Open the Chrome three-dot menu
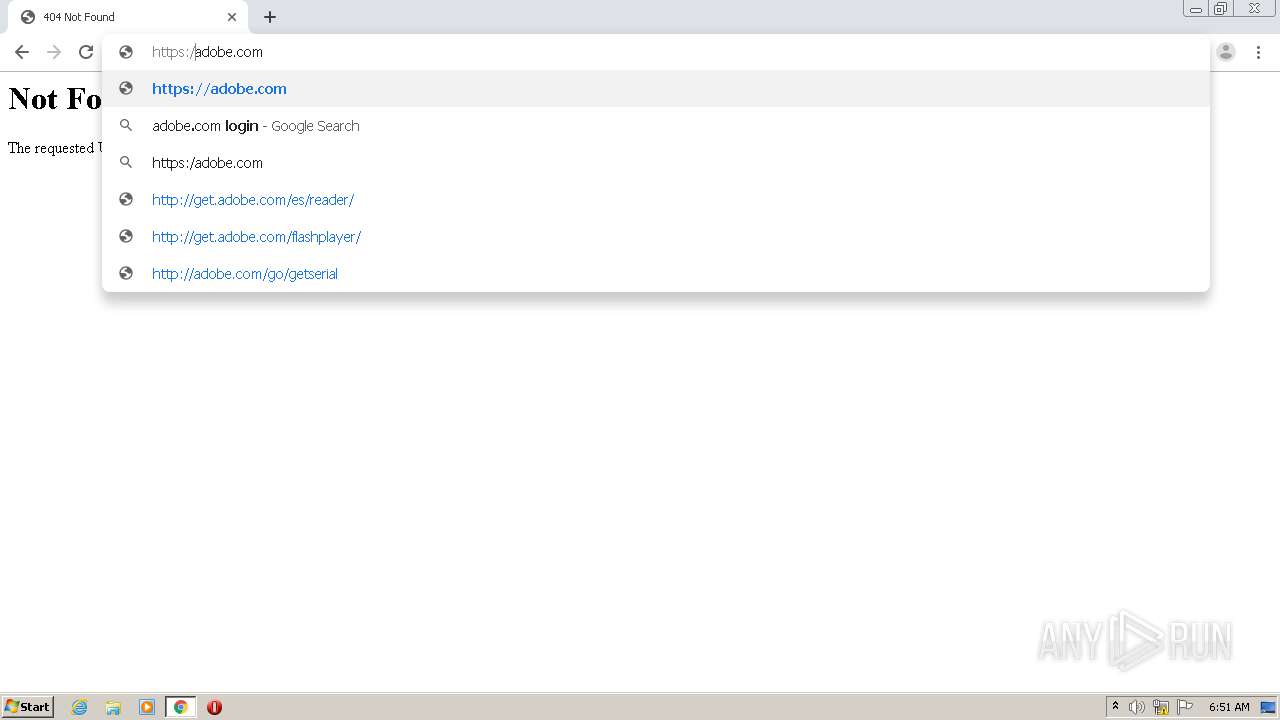Image resolution: width=1280 pixels, height=720 pixels. (1258, 52)
